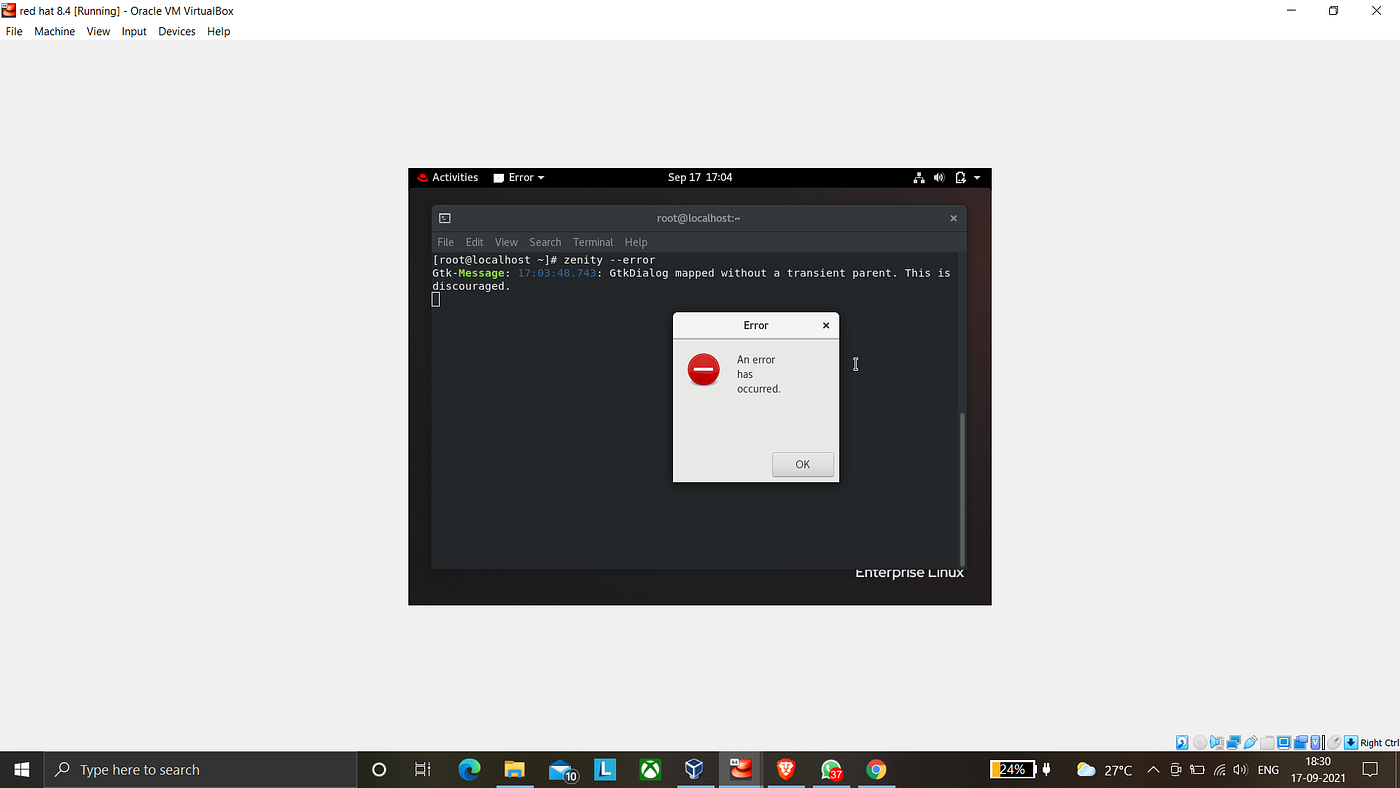Click the Sep 17 clock in GNOME top bar

click(700, 177)
